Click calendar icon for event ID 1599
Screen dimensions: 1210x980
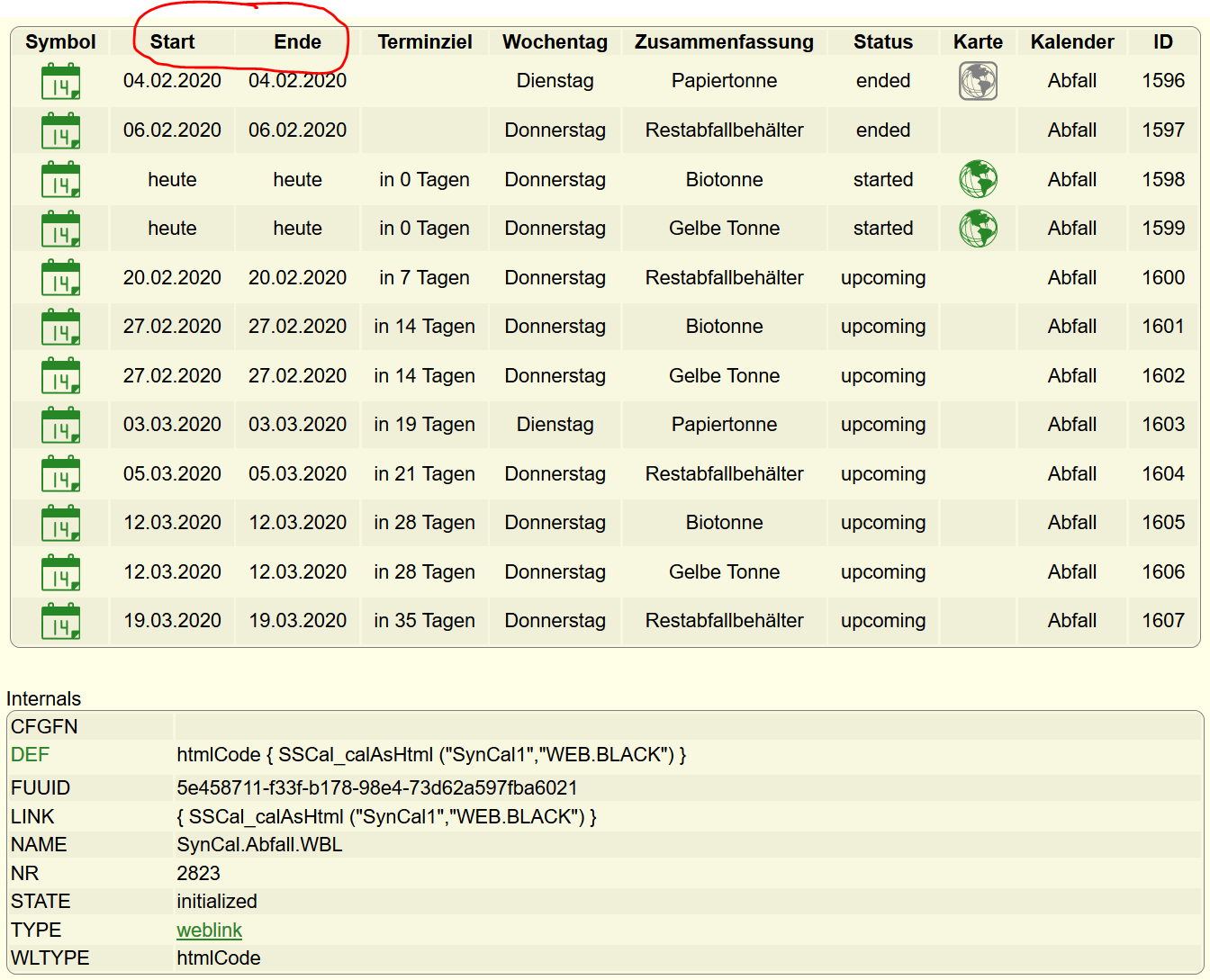coord(60,229)
